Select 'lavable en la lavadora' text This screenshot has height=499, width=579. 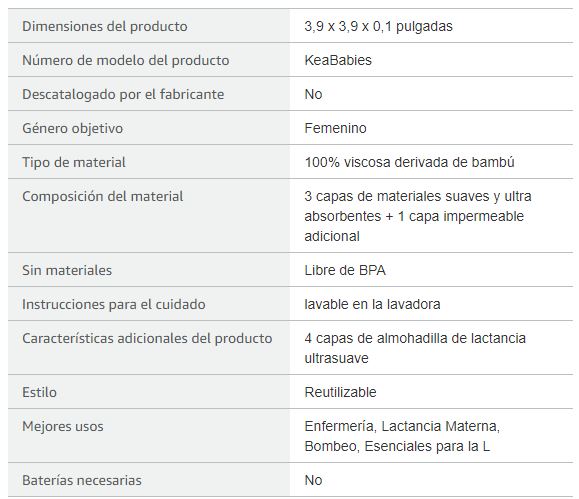(x=372, y=304)
